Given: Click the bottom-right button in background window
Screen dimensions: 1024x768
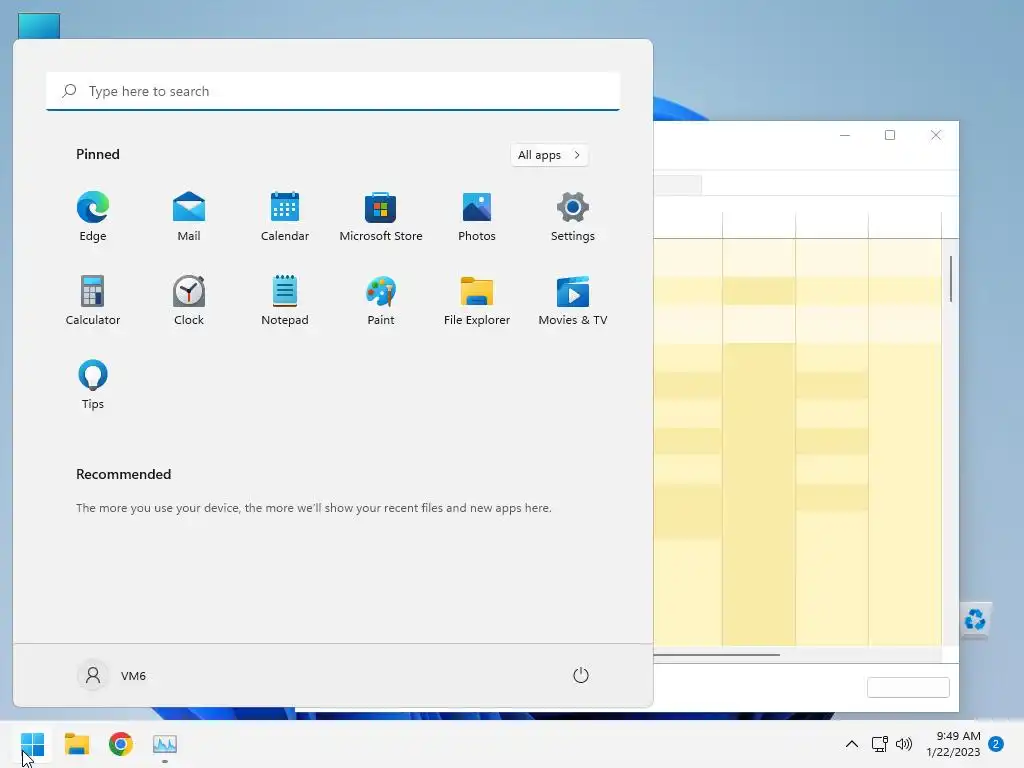Looking at the screenshot, I should click(908, 687).
